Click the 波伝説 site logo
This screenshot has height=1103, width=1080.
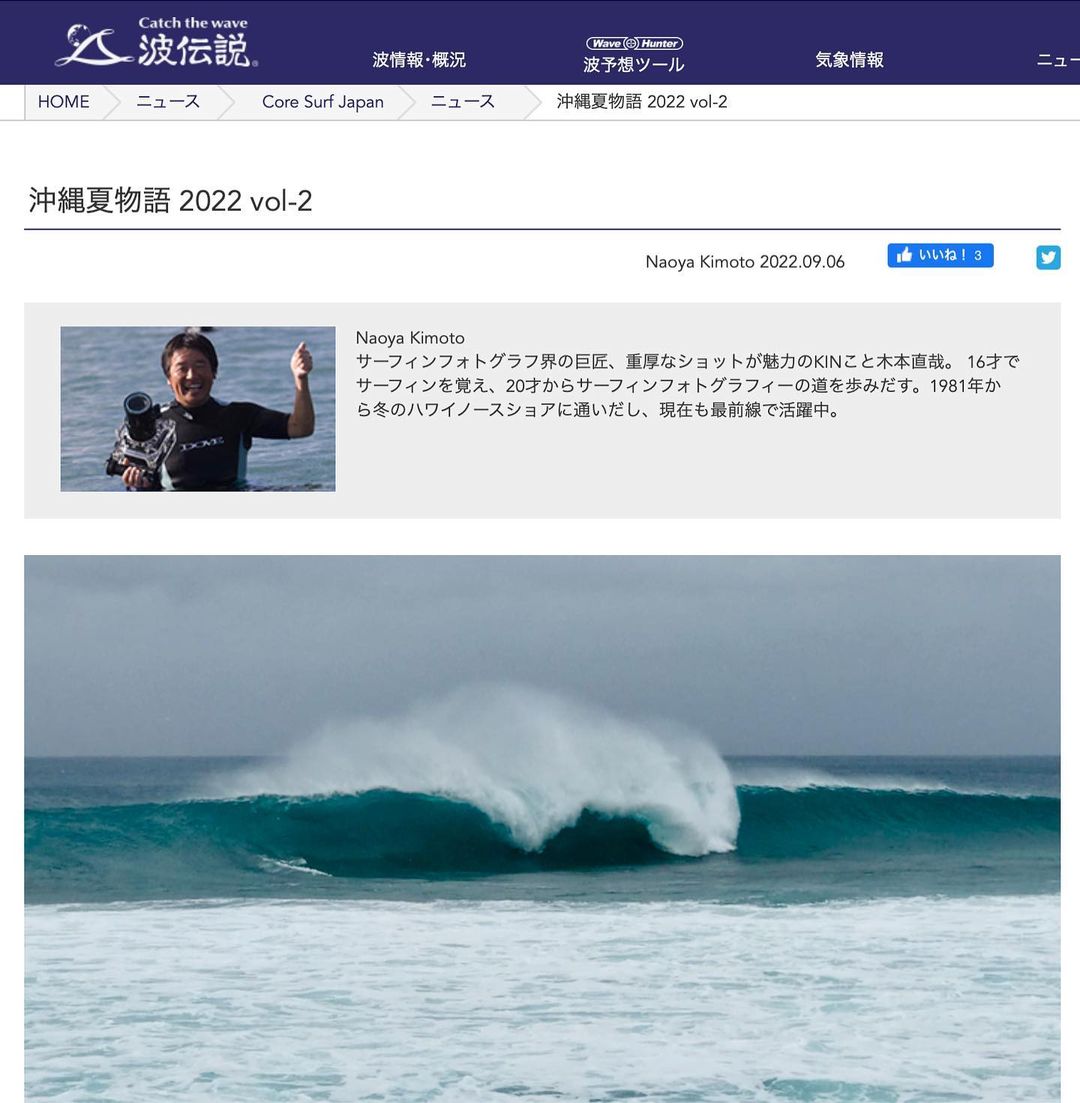point(156,43)
